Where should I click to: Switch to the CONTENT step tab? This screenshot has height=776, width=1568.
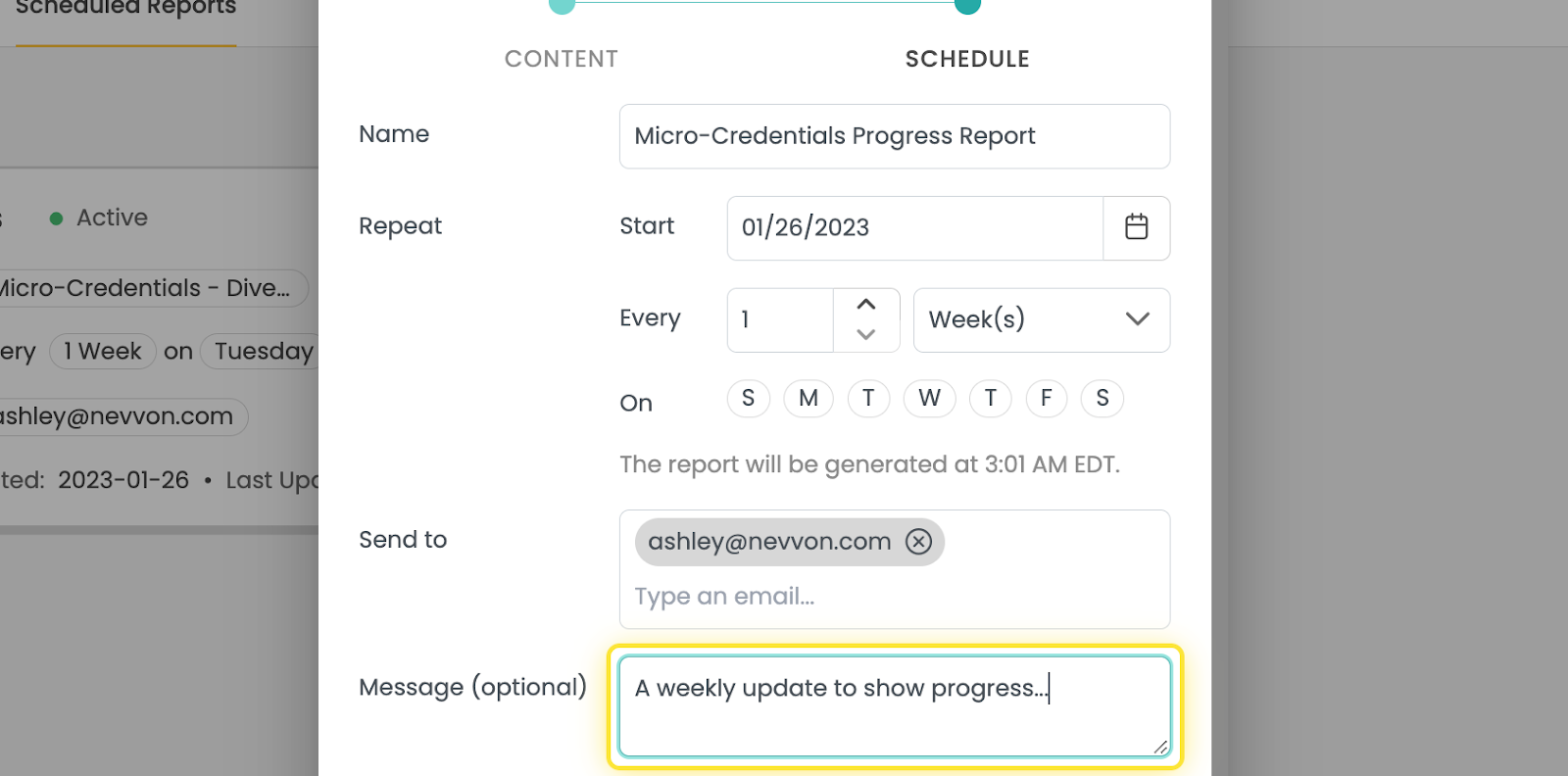562,59
